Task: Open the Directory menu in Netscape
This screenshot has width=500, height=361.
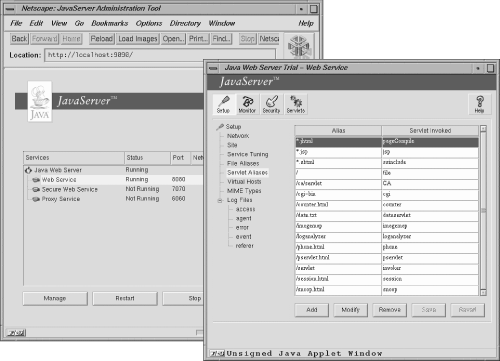Action: [185, 23]
